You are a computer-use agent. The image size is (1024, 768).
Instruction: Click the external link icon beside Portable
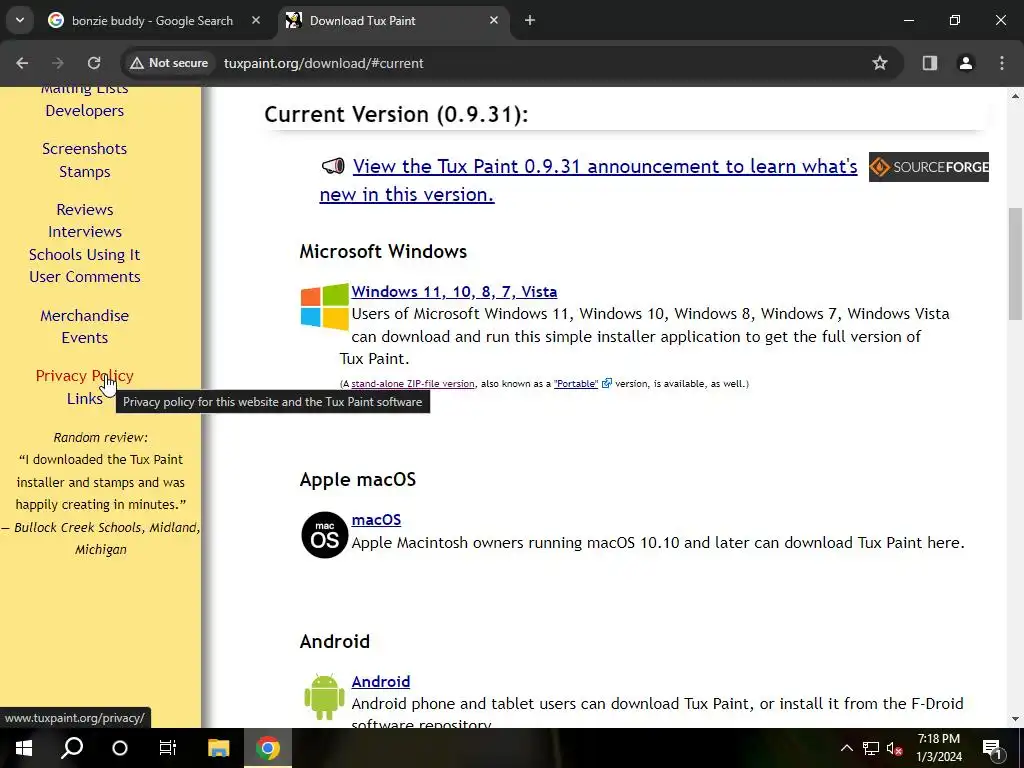(x=607, y=383)
